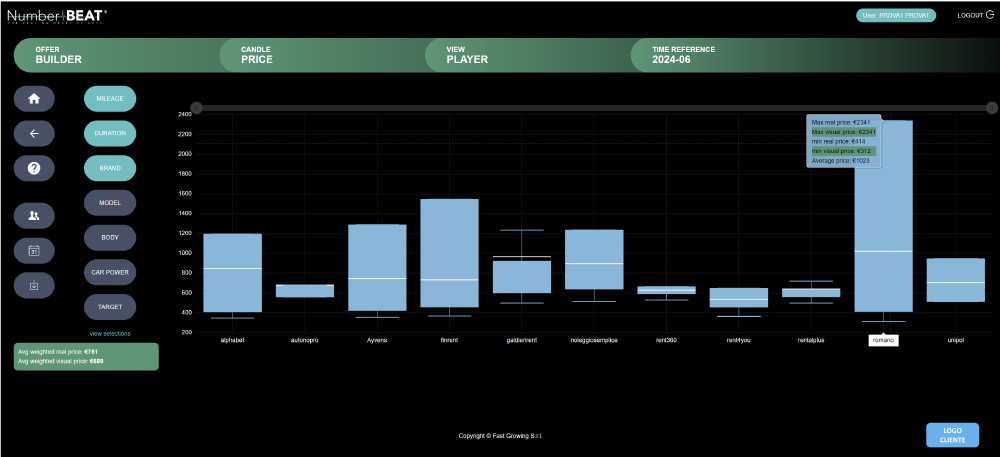The image size is (1000, 457).
Task: Click the User: PROVA1 PROVA1 badge
Action: pos(895,15)
